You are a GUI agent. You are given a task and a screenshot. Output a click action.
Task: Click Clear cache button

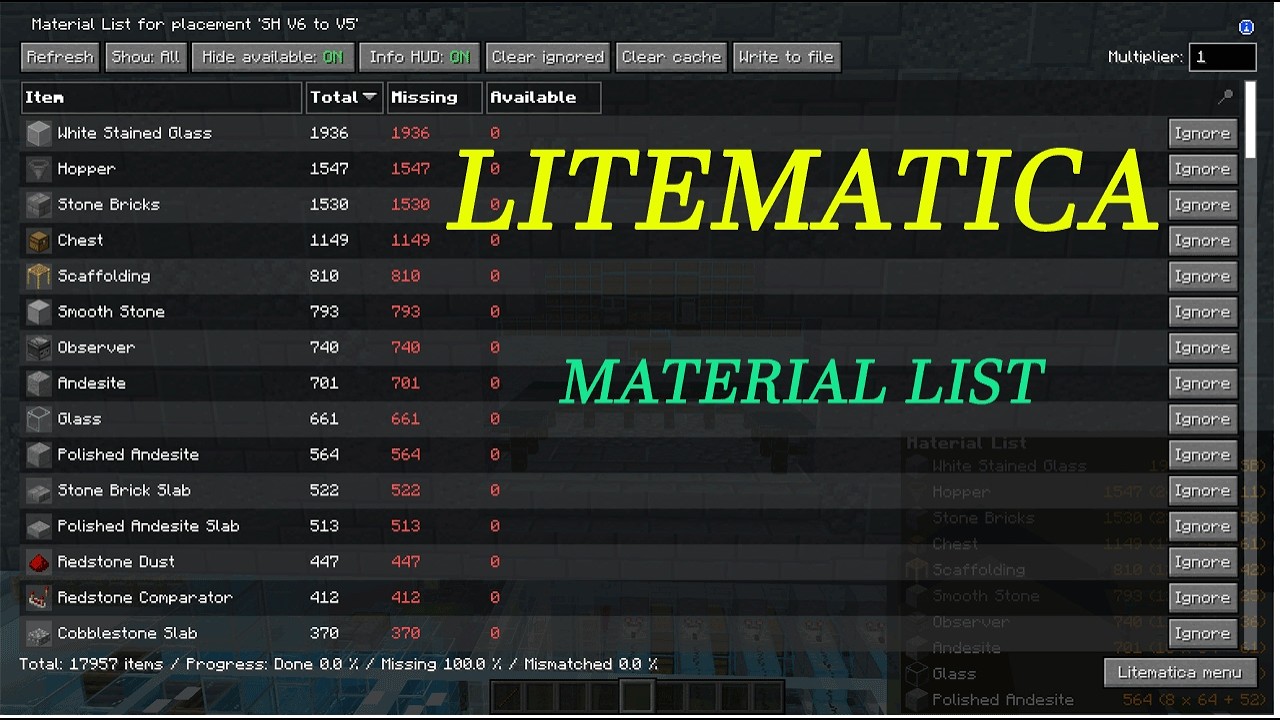tap(671, 57)
